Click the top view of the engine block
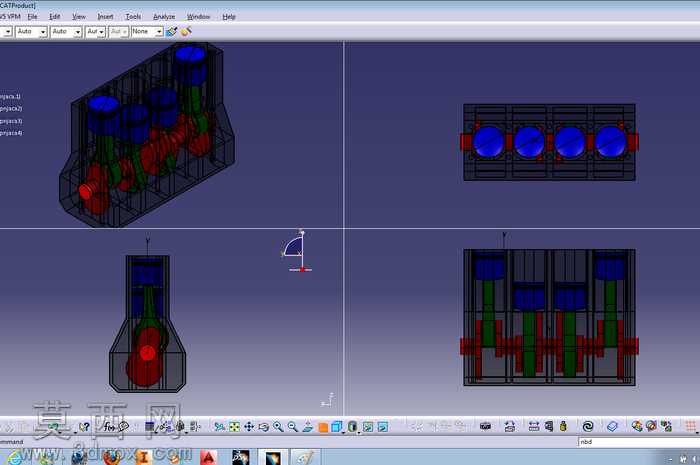The width and height of the screenshot is (700, 465). 549,142
